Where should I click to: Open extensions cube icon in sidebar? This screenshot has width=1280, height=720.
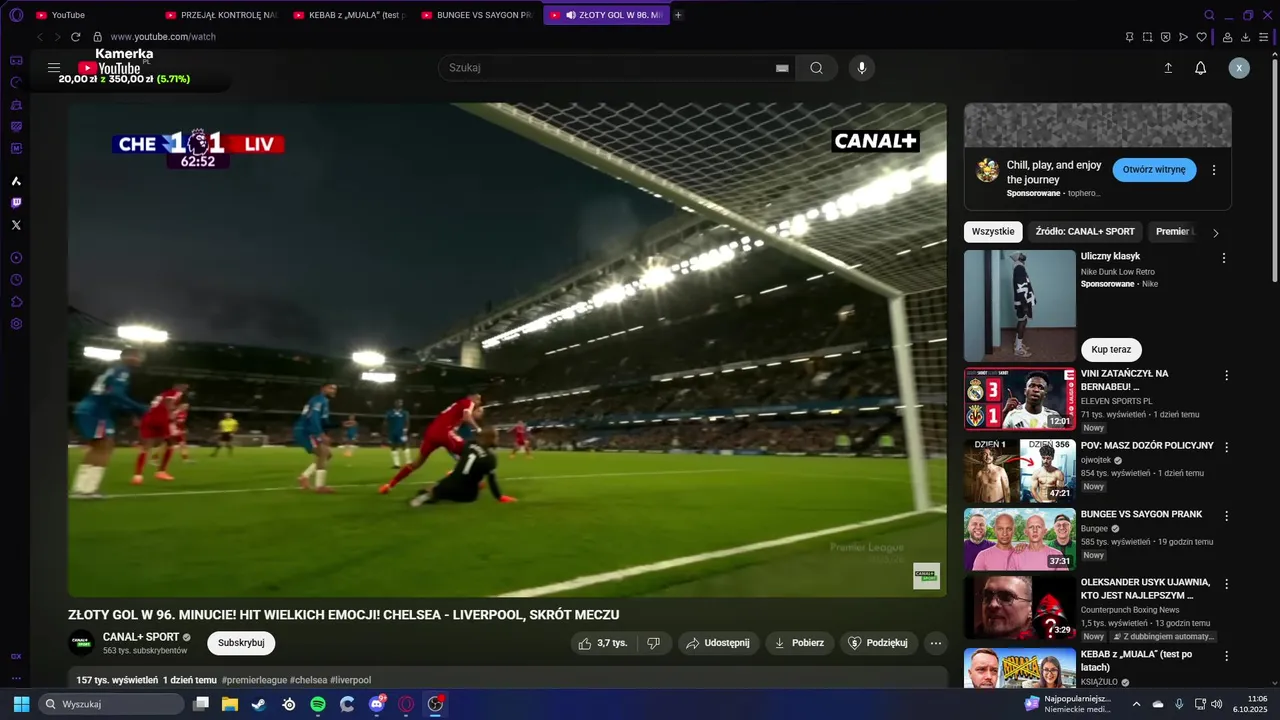point(16,302)
